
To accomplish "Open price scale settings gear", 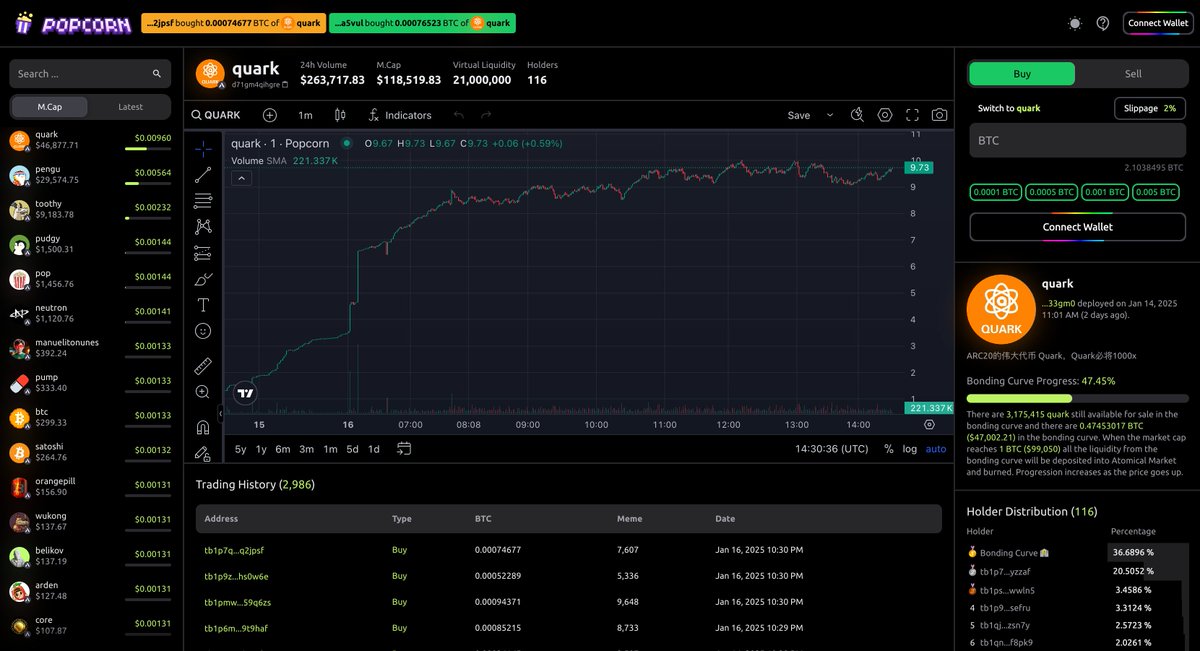I will [929, 424].
